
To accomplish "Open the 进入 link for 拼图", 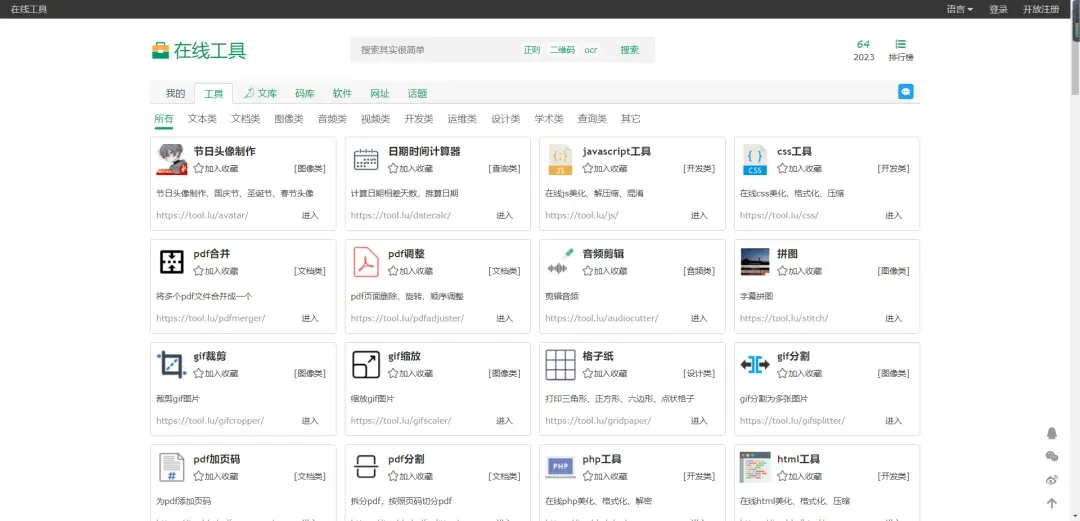I will [x=893, y=318].
